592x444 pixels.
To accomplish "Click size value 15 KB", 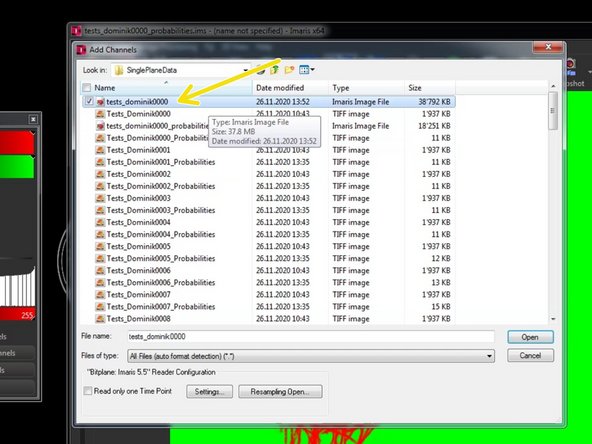I will (441, 307).
